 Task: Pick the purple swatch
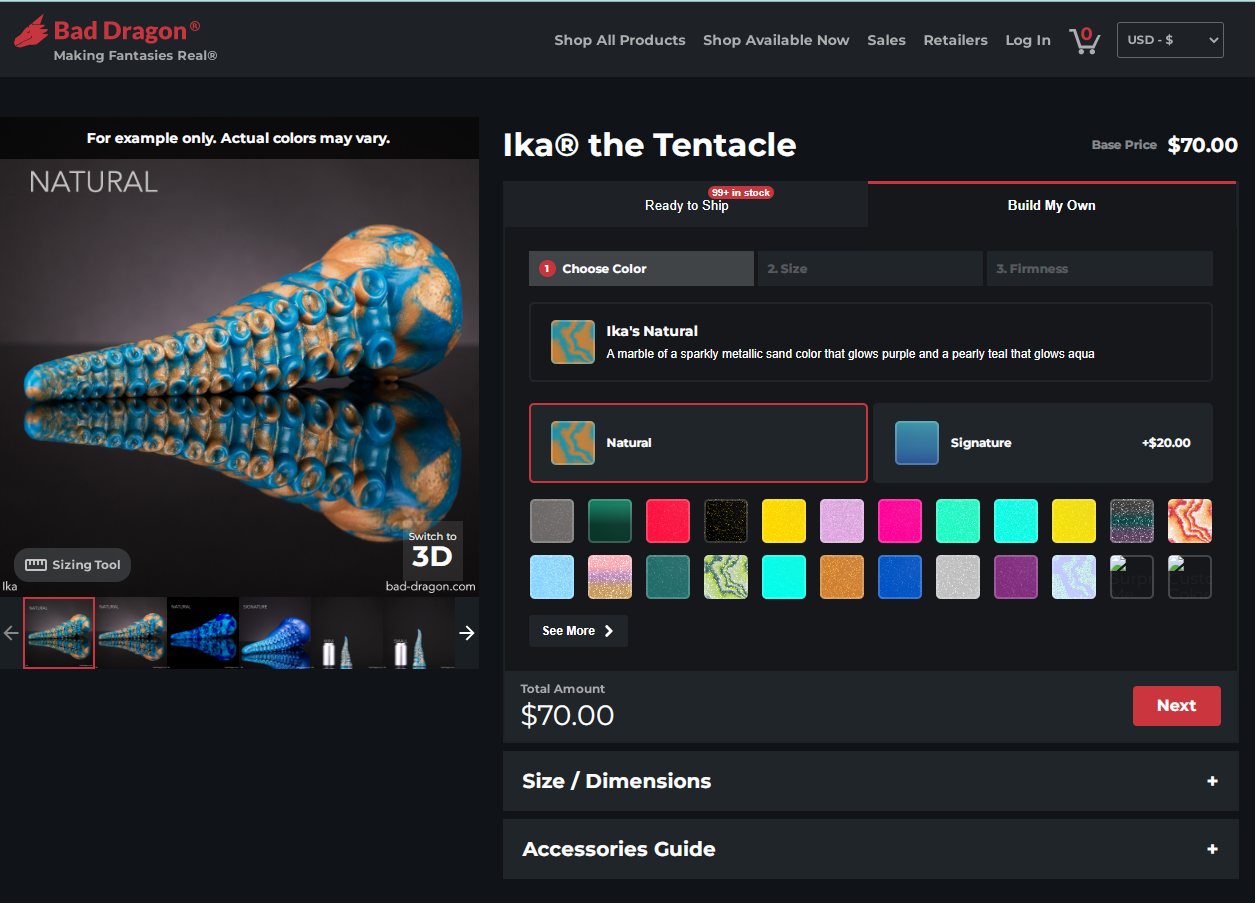(1016, 577)
